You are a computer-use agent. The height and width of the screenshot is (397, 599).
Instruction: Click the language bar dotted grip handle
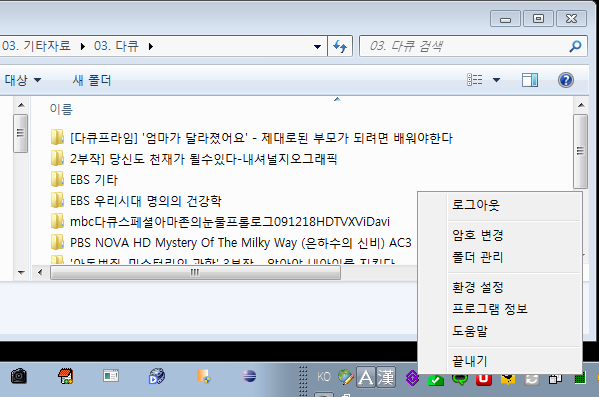pyautogui.click(x=303, y=380)
